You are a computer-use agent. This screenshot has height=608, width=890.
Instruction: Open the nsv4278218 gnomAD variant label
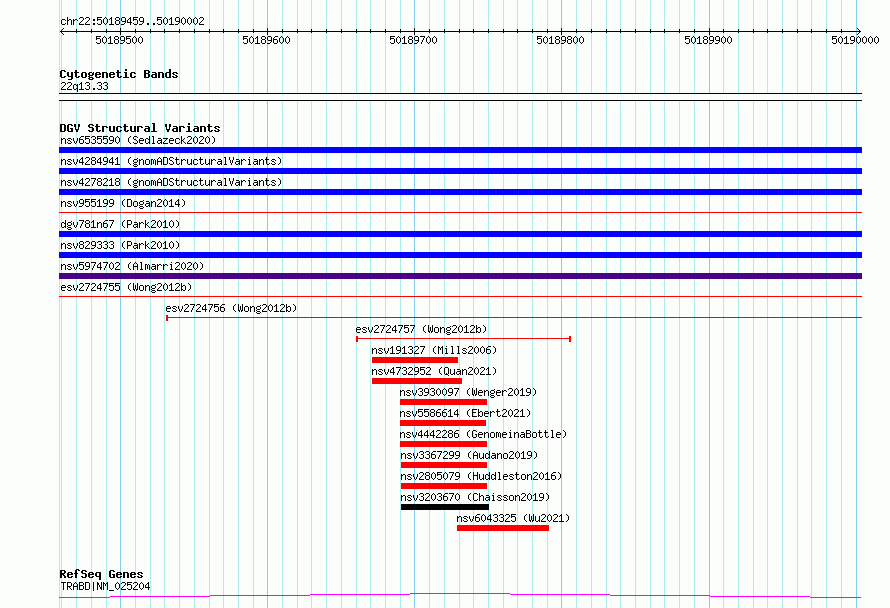click(171, 182)
